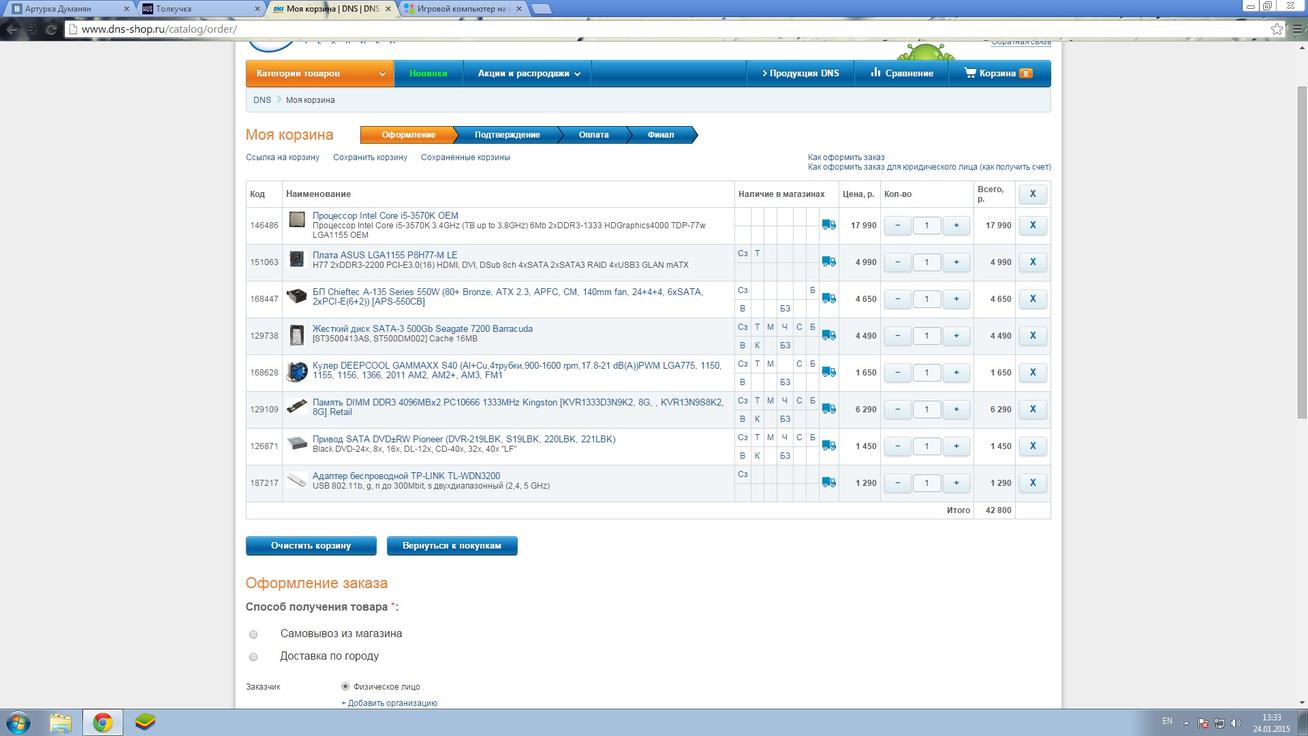Viewport: 1308px width, 736px height.
Task: Open Seagate hard disk thumbnail
Action: (297, 335)
